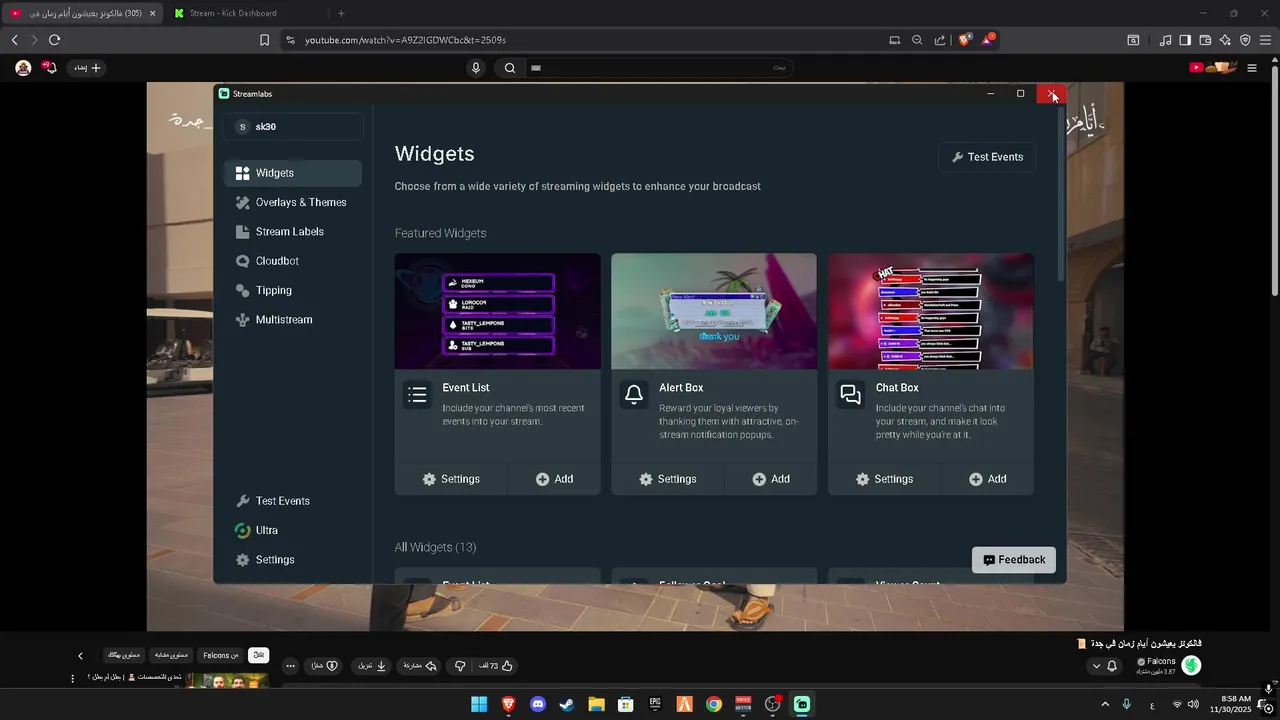Open Brave Shields lion icon
This screenshot has width=1280, height=720.
tap(965, 40)
